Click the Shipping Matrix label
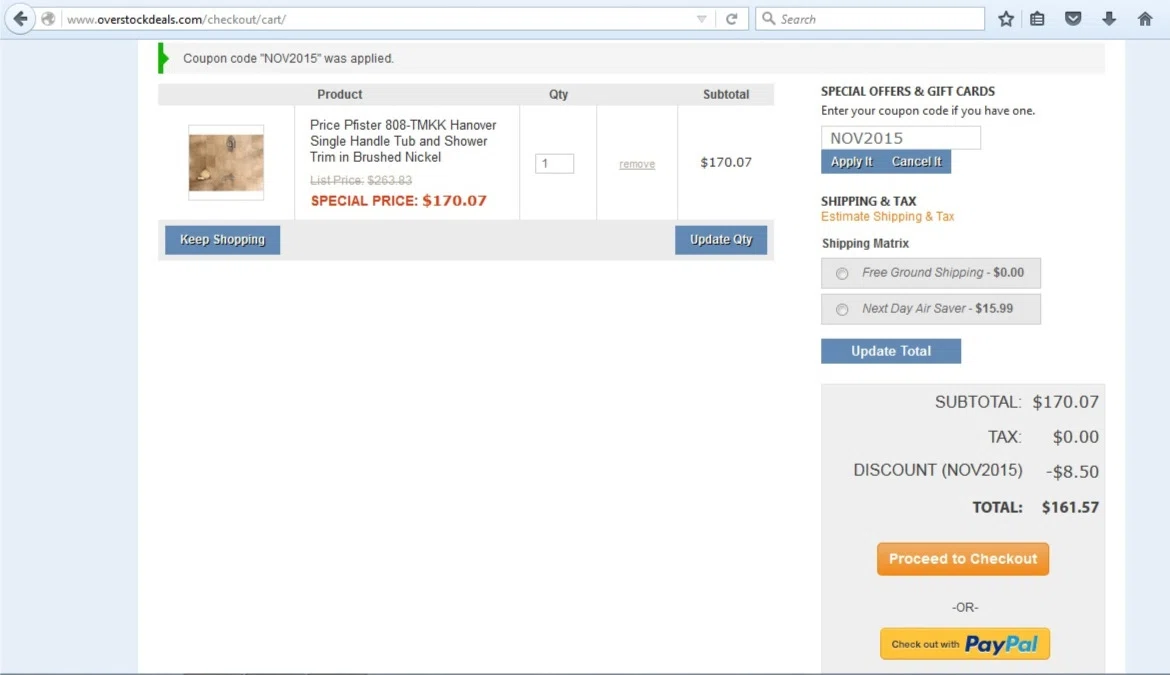The image size is (1170, 675). pyautogui.click(x=865, y=243)
